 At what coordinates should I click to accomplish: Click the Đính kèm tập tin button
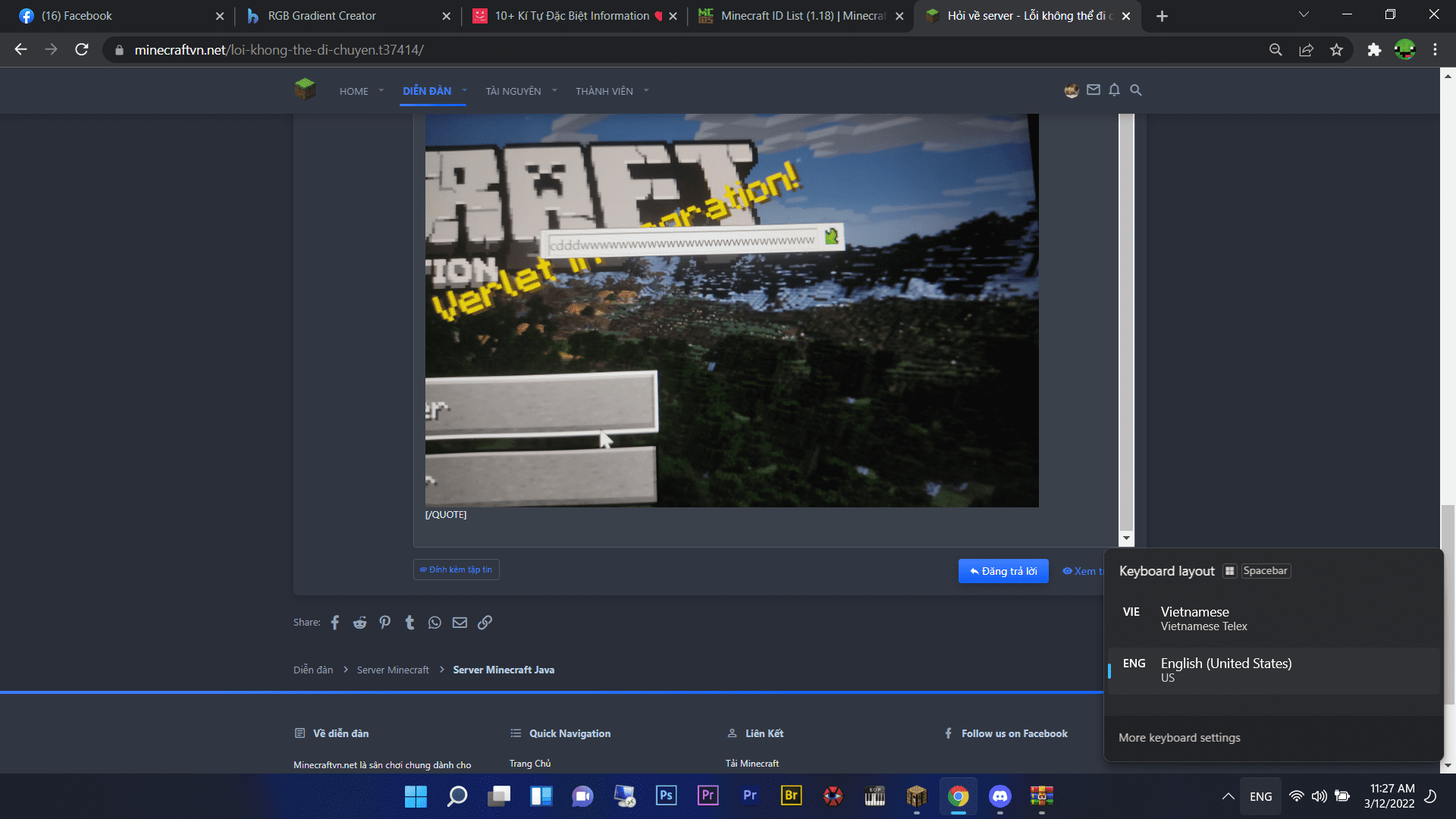coord(456,570)
